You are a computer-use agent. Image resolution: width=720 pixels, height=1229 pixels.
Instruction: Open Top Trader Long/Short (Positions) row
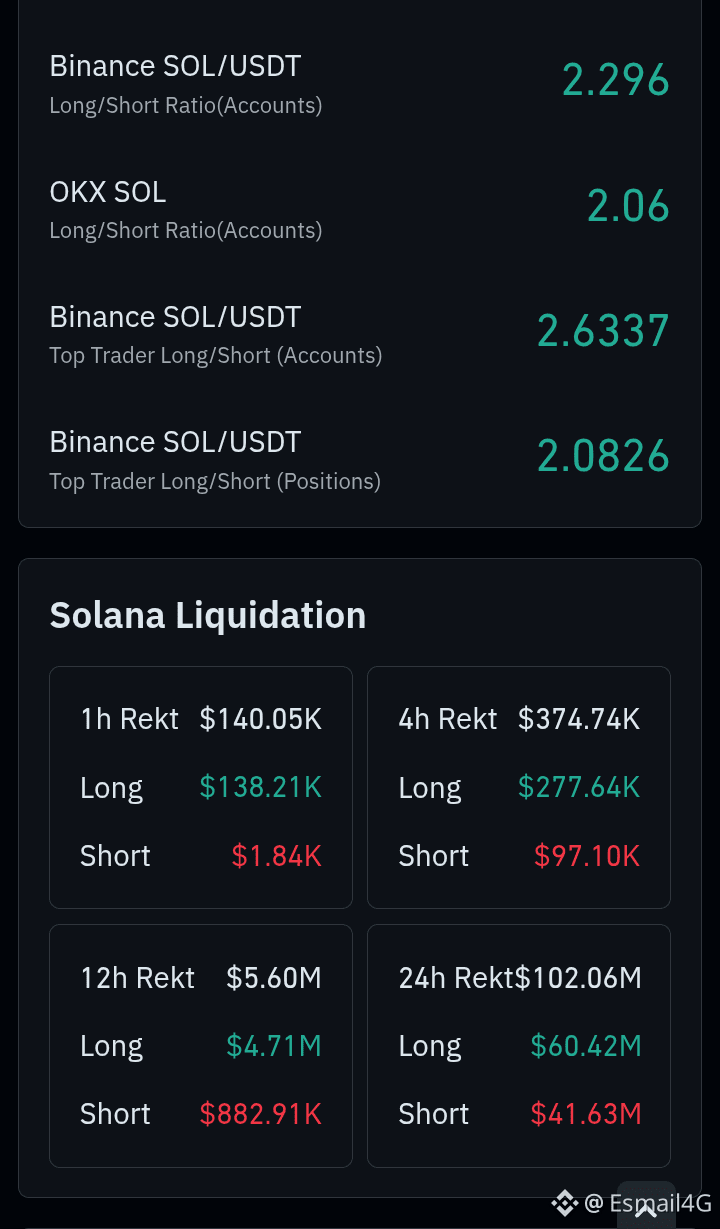[360, 458]
